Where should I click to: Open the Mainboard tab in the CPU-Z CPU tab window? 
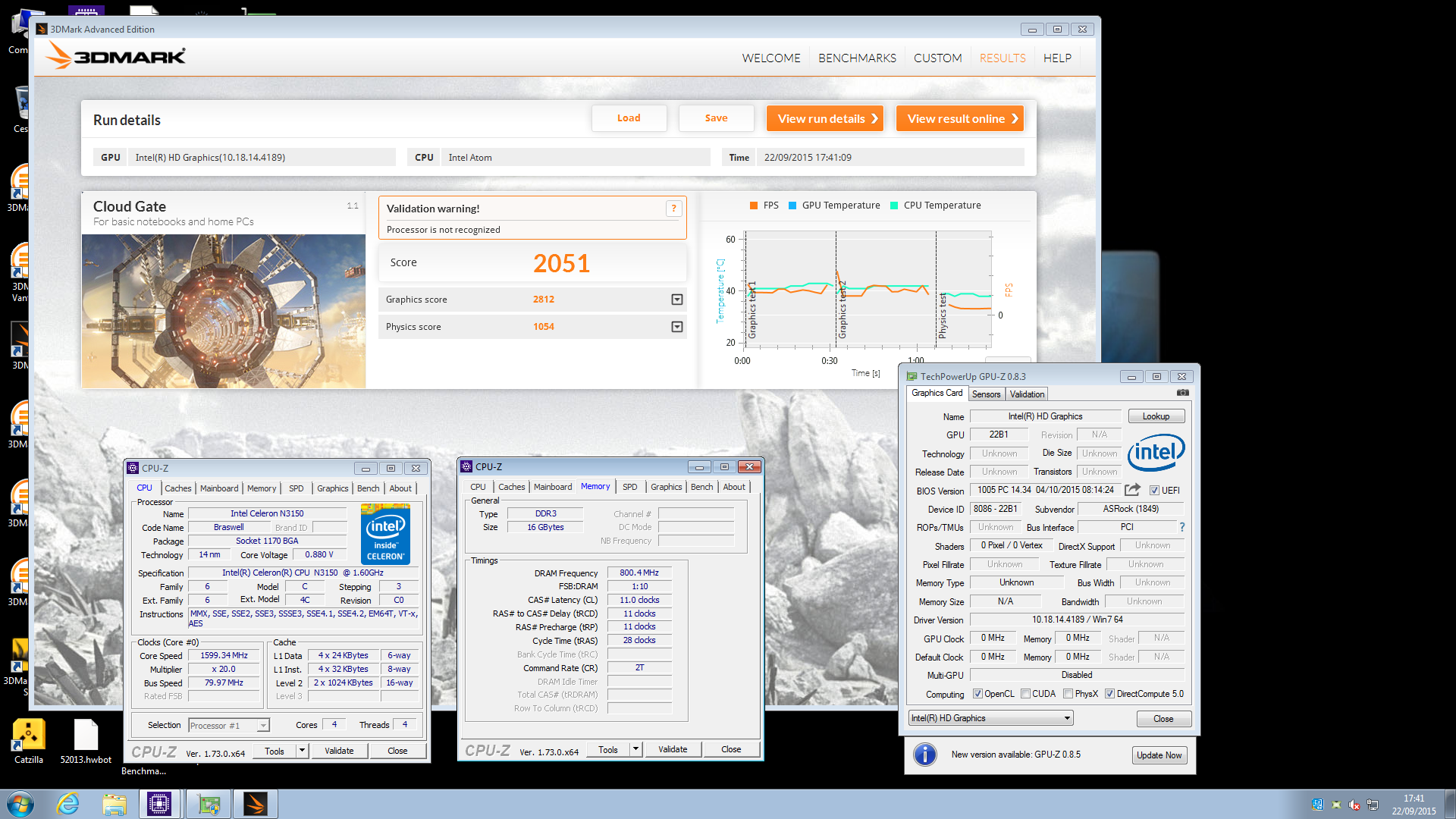pyautogui.click(x=219, y=488)
